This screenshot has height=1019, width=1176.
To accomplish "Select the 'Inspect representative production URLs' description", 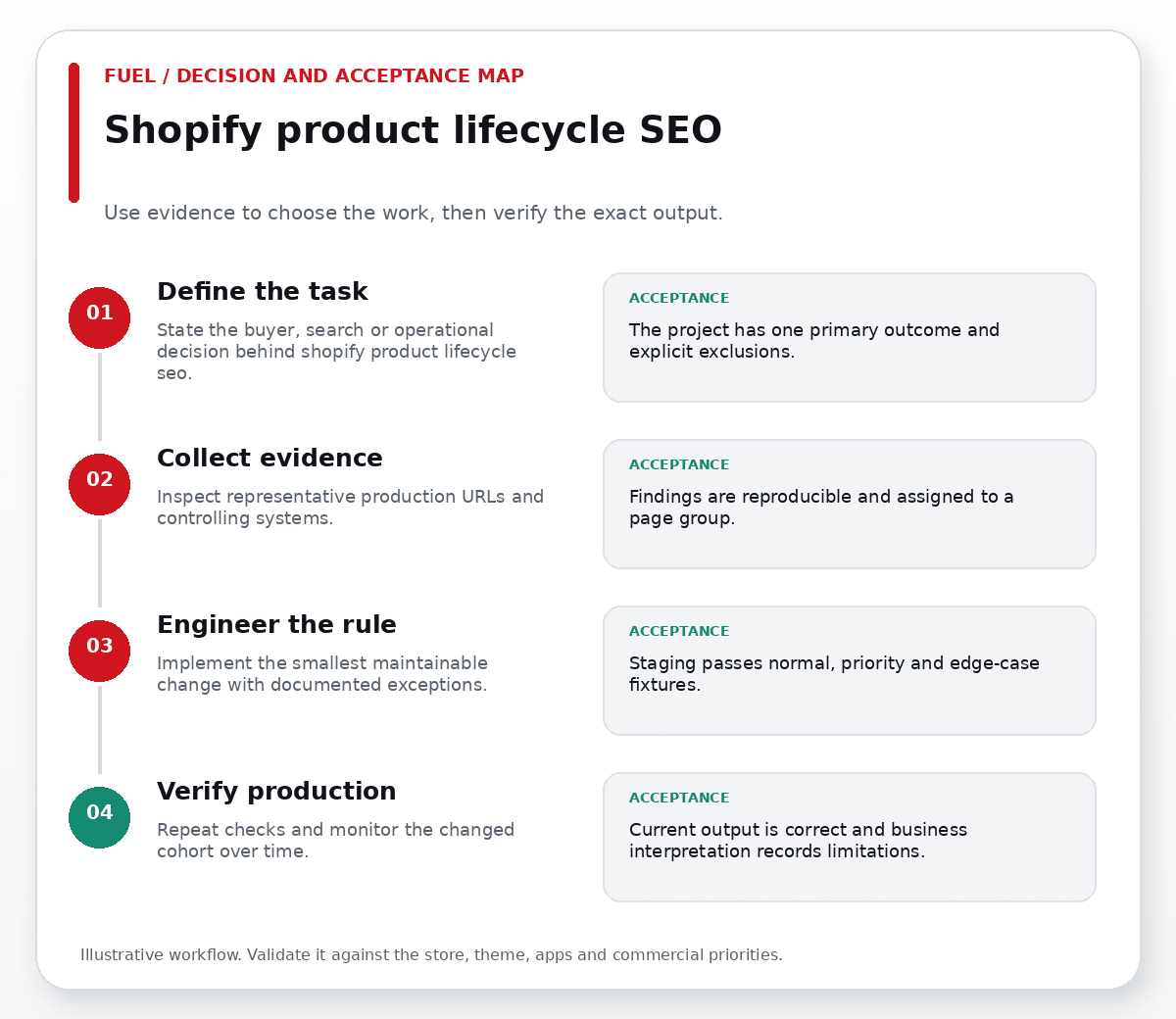I will (x=350, y=508).
